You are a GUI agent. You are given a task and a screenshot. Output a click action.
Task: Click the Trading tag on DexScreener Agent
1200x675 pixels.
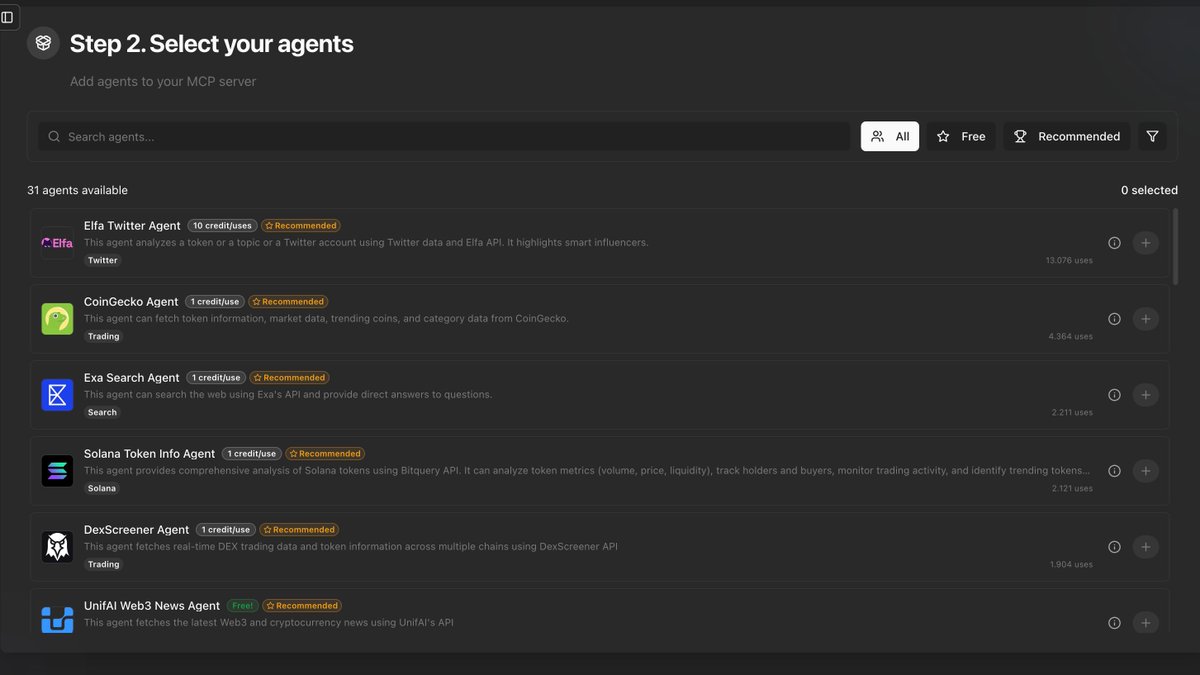(x=104, y=564)
